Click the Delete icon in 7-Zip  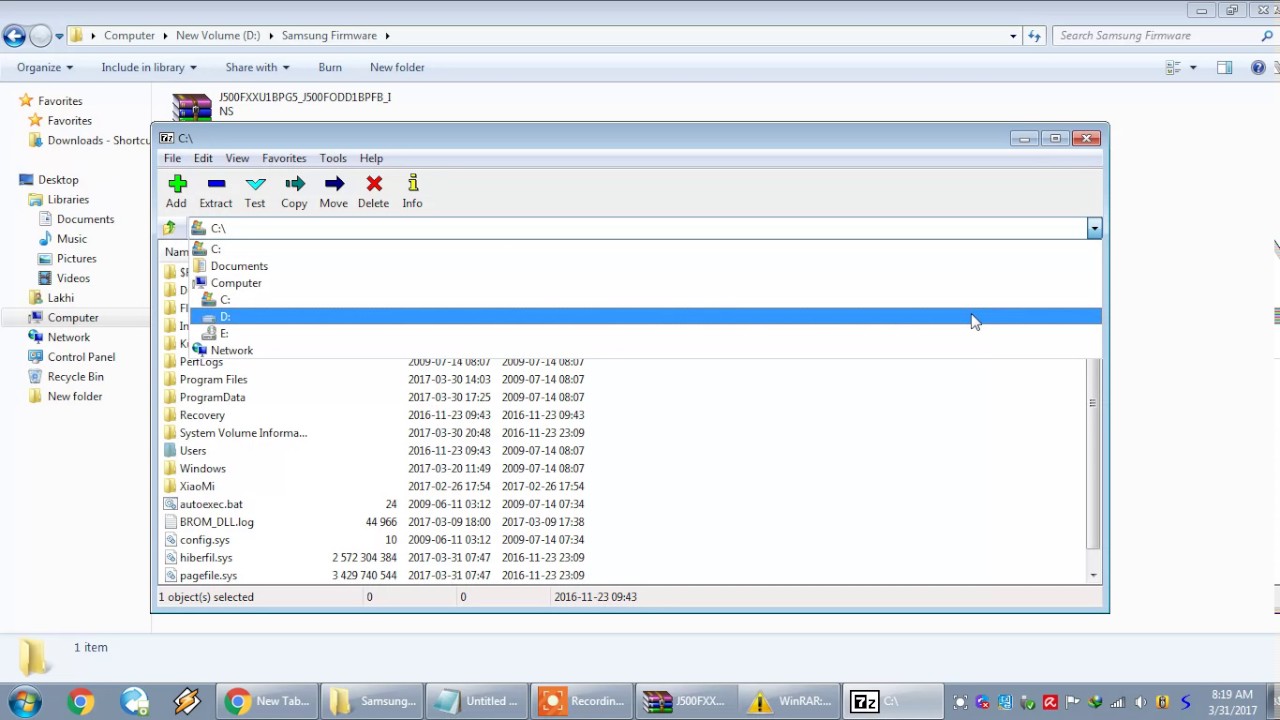372,190
